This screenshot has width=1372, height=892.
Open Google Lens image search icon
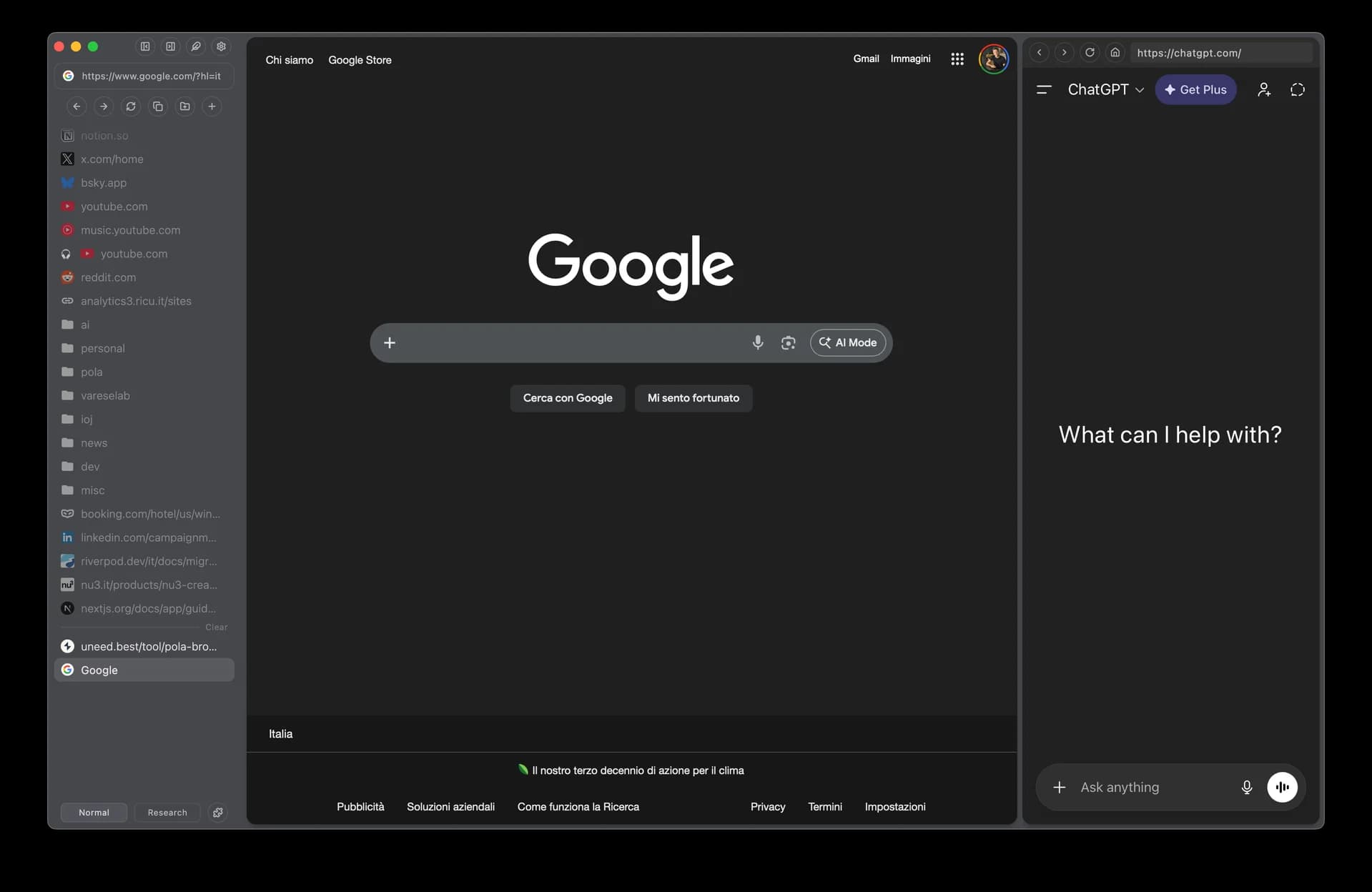[x=788, y=342]
